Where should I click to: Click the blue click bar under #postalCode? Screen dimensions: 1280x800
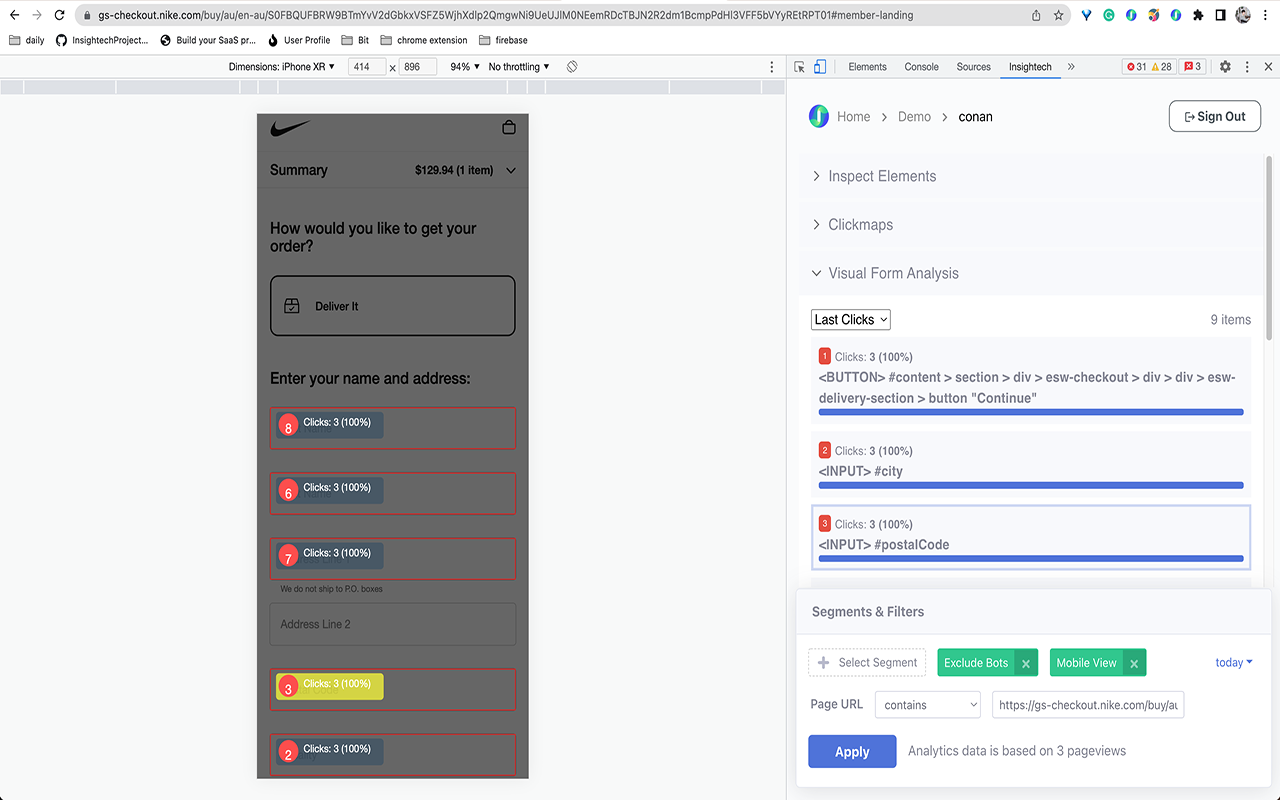1030,560
